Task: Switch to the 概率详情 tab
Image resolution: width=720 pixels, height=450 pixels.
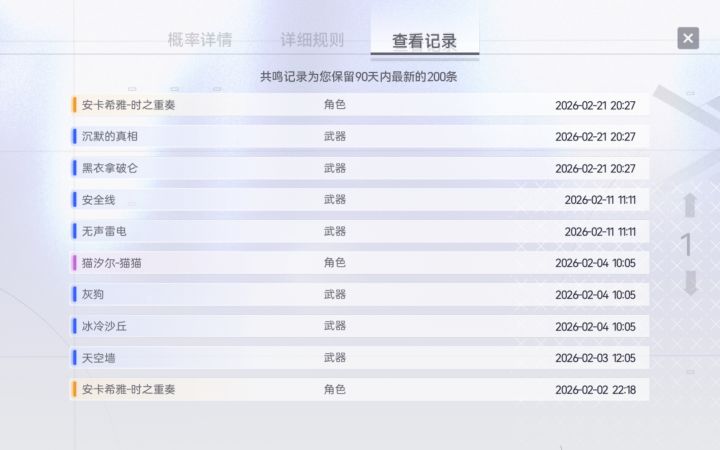Action: click(x=200, y=40)
